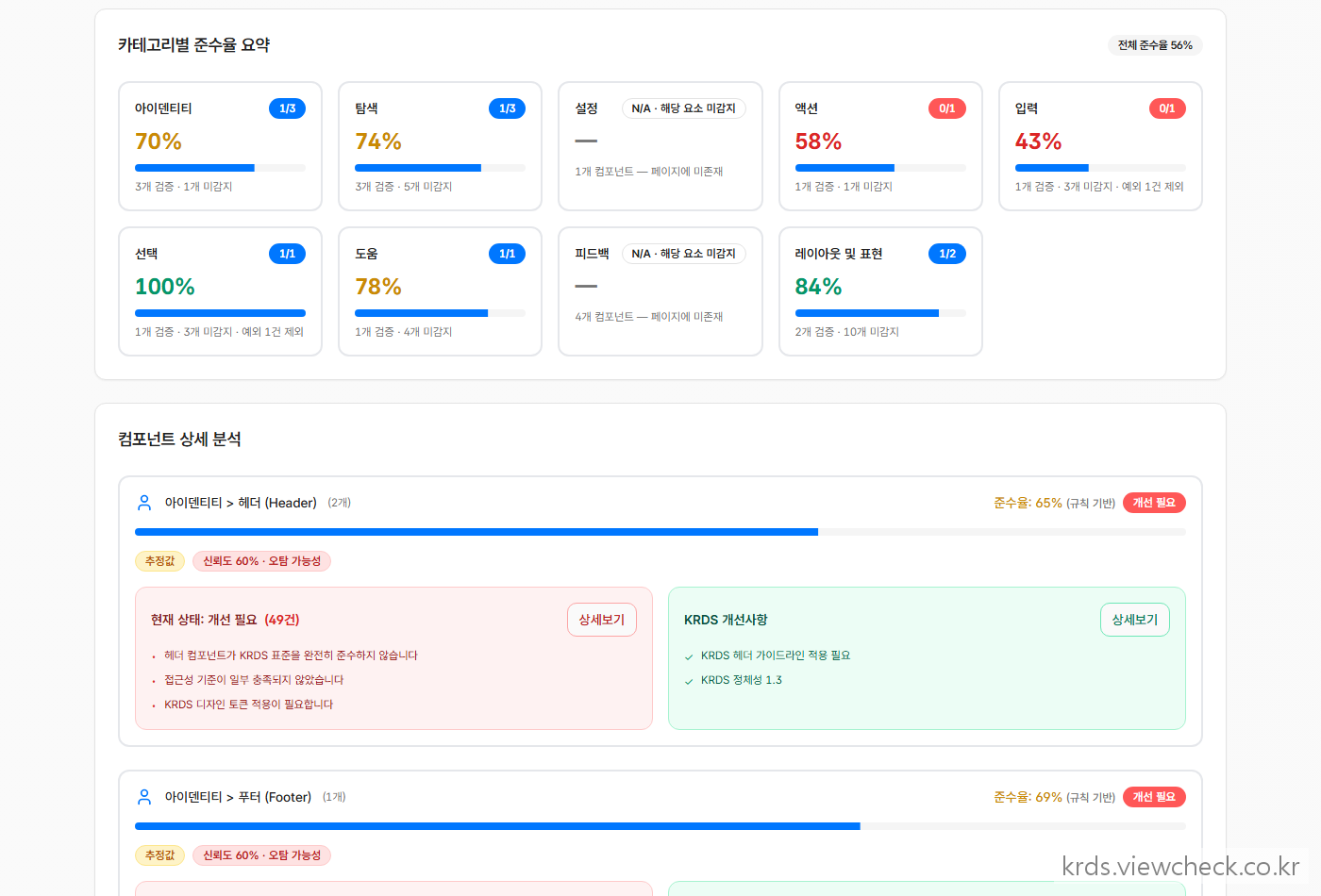1321x896 pixels.
Task: Click 3개 검증 · 1개 미감지 in 아이덴티티
Action: point(184,187)
